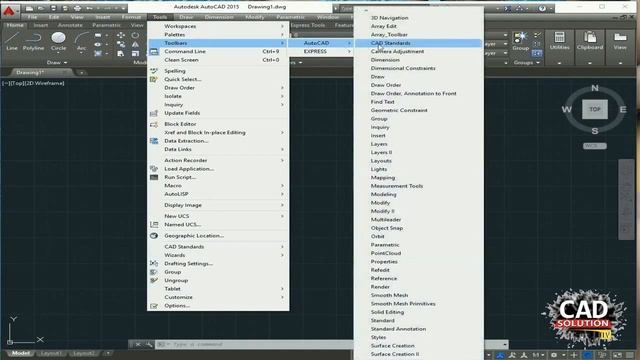Click the Spelling check icon

click(x=154, y=71)
